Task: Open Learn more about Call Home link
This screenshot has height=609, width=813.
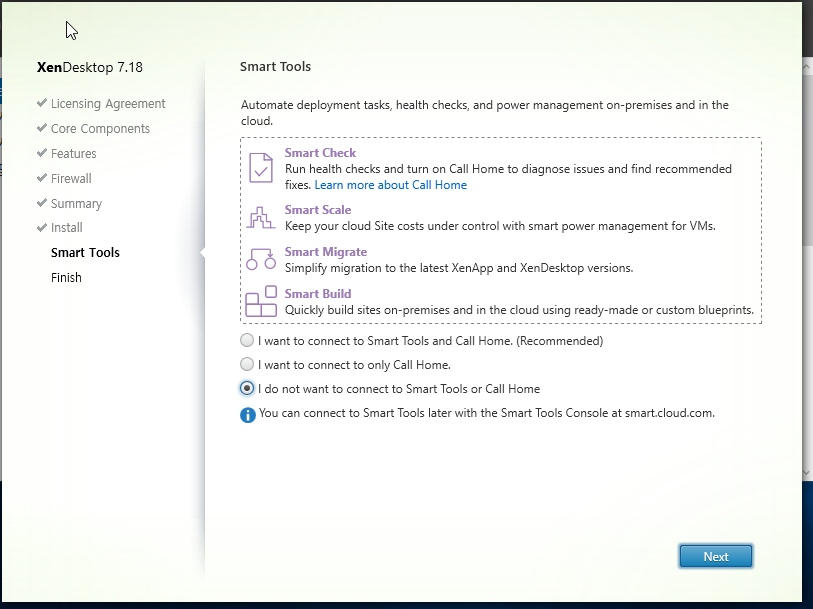Action: click(390, 185)
